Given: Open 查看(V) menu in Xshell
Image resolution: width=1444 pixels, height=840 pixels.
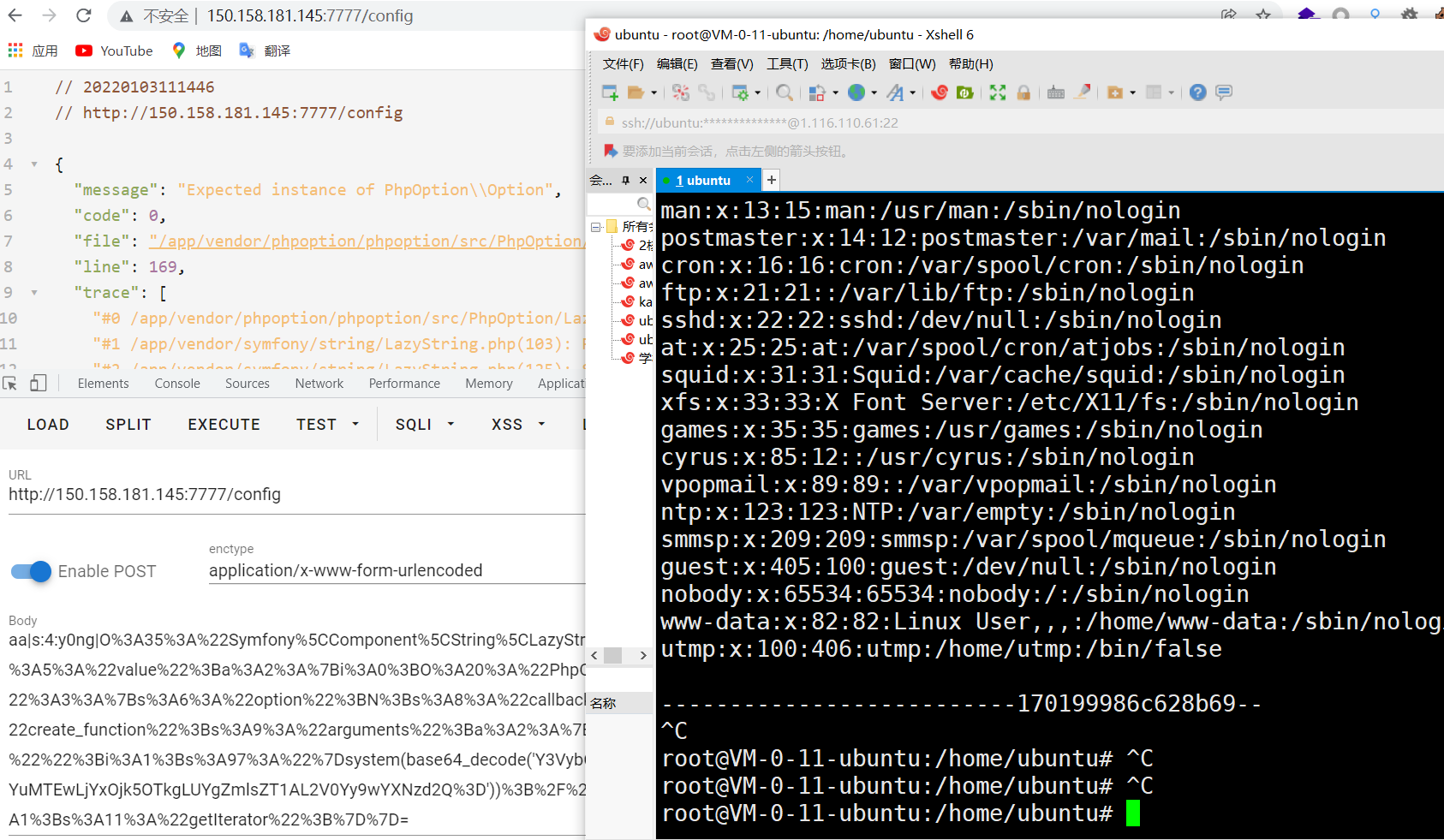Looking at the screenshot, I should tap(731, 64).
